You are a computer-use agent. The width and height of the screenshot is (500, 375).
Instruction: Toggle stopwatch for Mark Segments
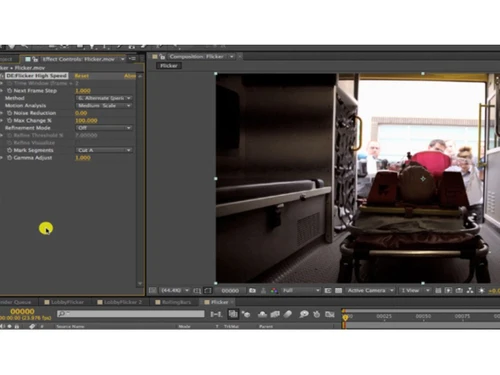pyautogui.click(x=9, y=150)
